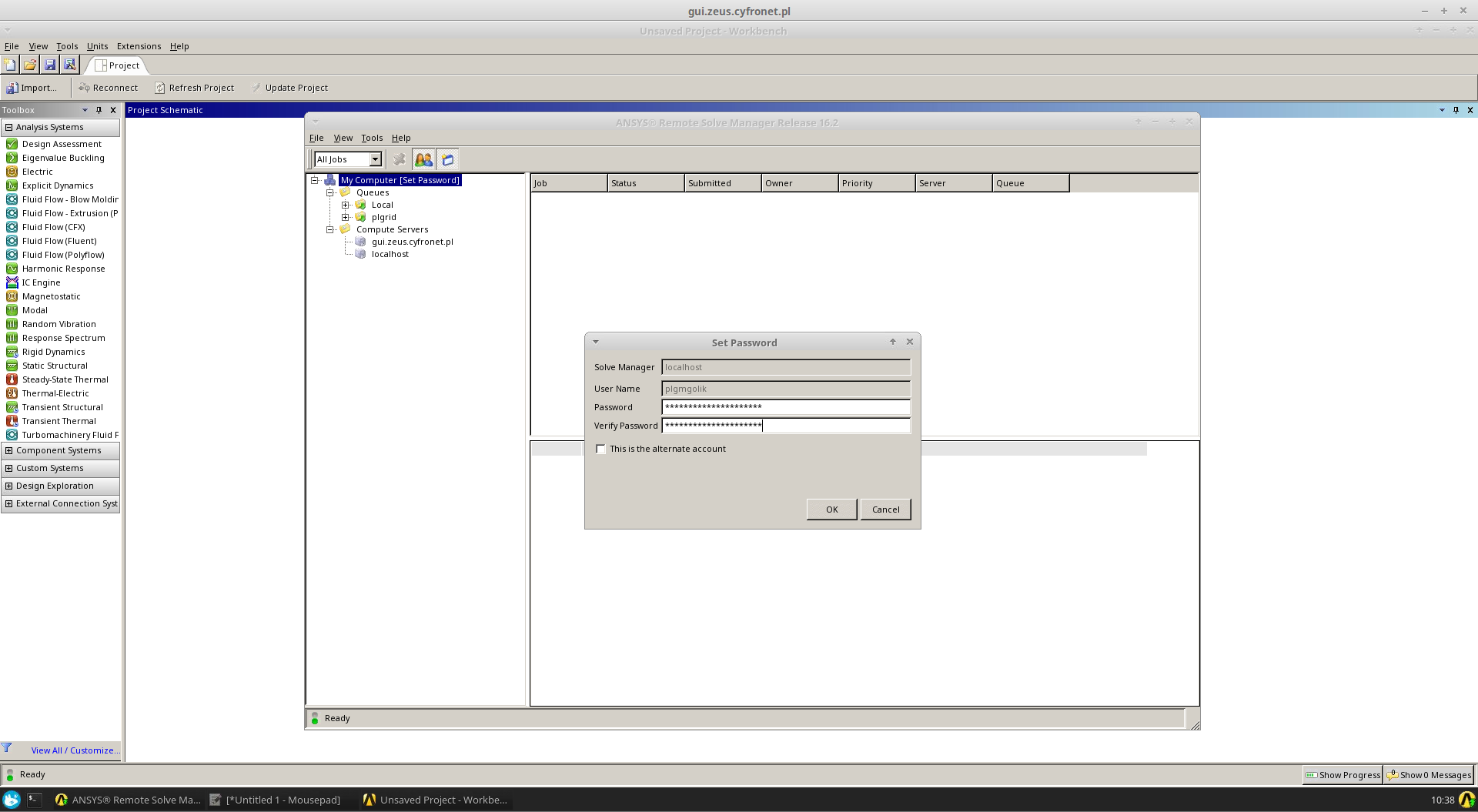Screen dimensions: 1478x812
Task: Open the terminal from the taskbar
Action: pyautogui.click(x=35, y=800)
